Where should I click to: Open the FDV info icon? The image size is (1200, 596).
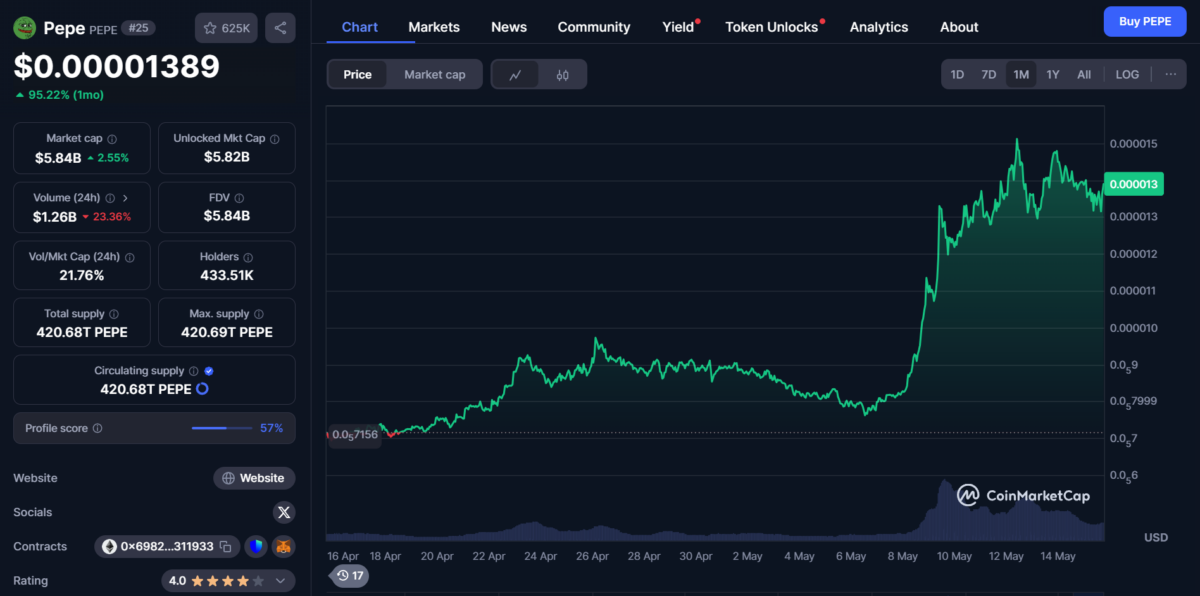pyautogui.click(x=239, y=198)
